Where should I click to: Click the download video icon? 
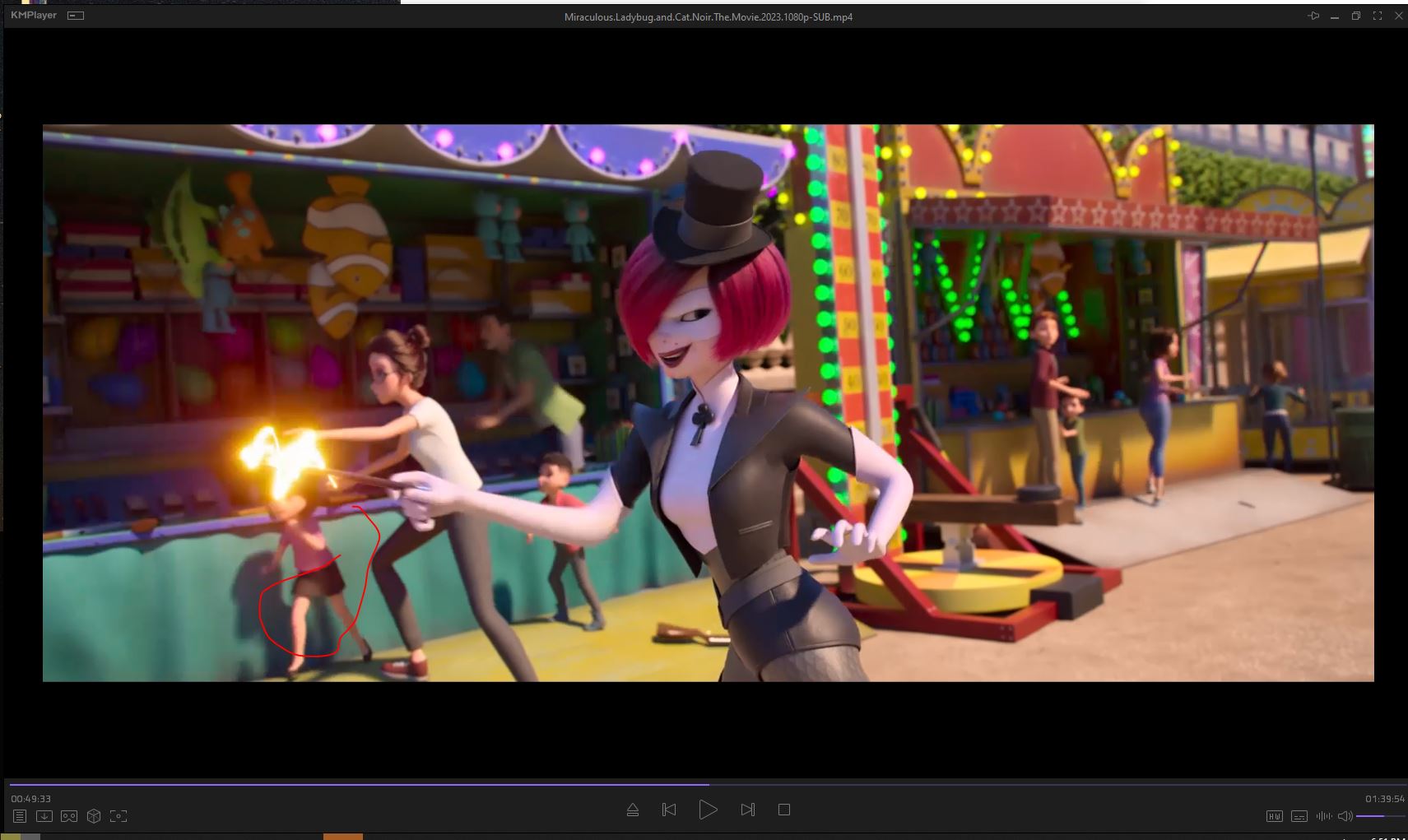click(44, 816)
